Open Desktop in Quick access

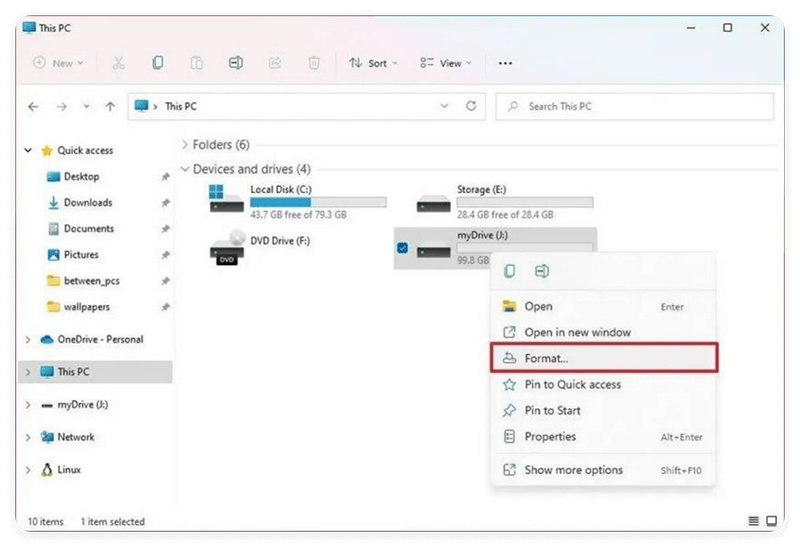82,177
